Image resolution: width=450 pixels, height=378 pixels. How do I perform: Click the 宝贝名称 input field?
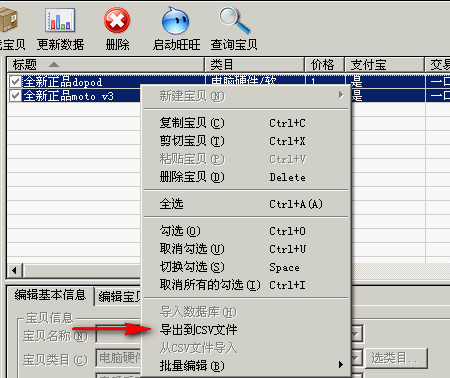tap(118, 334)
